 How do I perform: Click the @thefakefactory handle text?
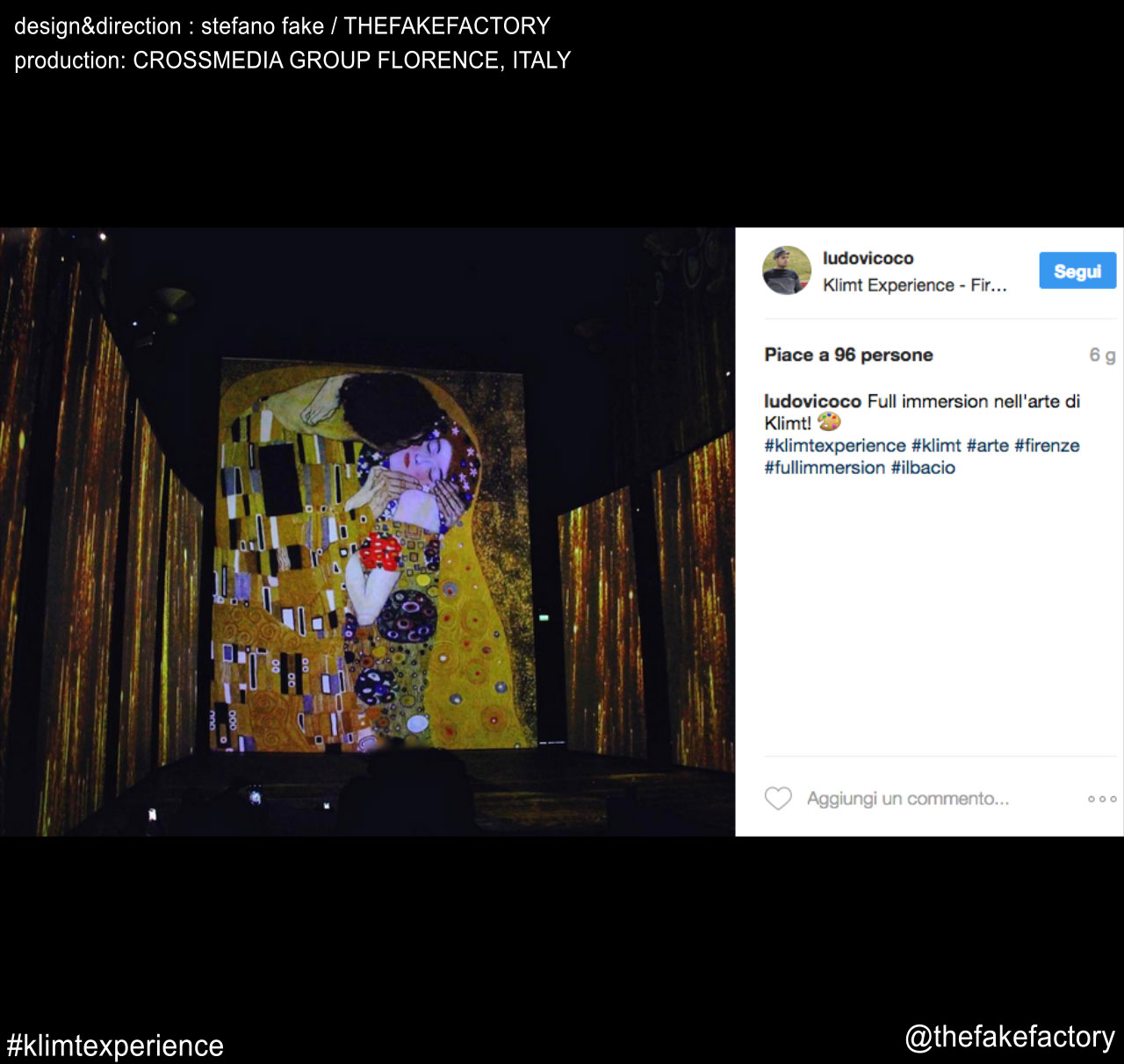(1010, 1037)
